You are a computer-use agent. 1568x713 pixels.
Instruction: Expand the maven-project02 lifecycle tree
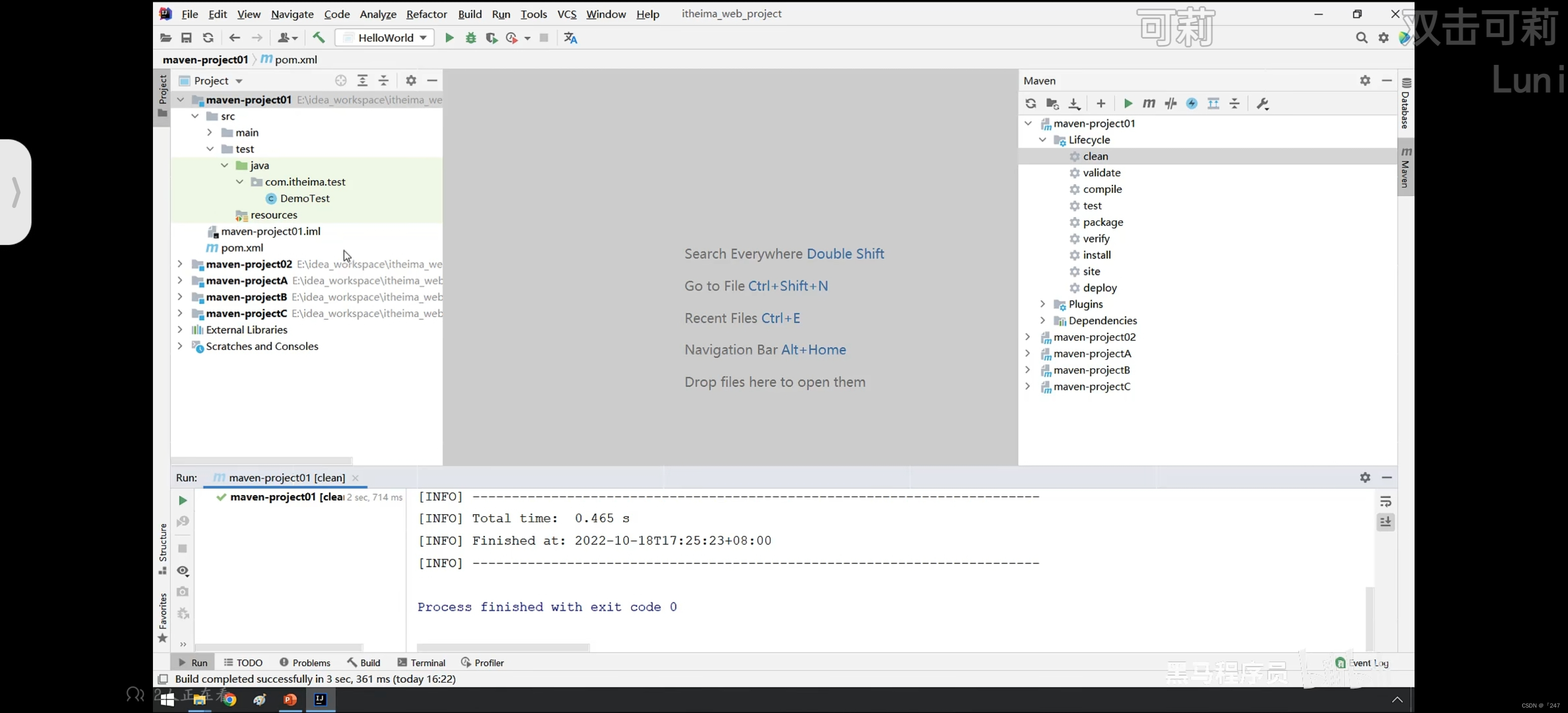(1029, 337)
